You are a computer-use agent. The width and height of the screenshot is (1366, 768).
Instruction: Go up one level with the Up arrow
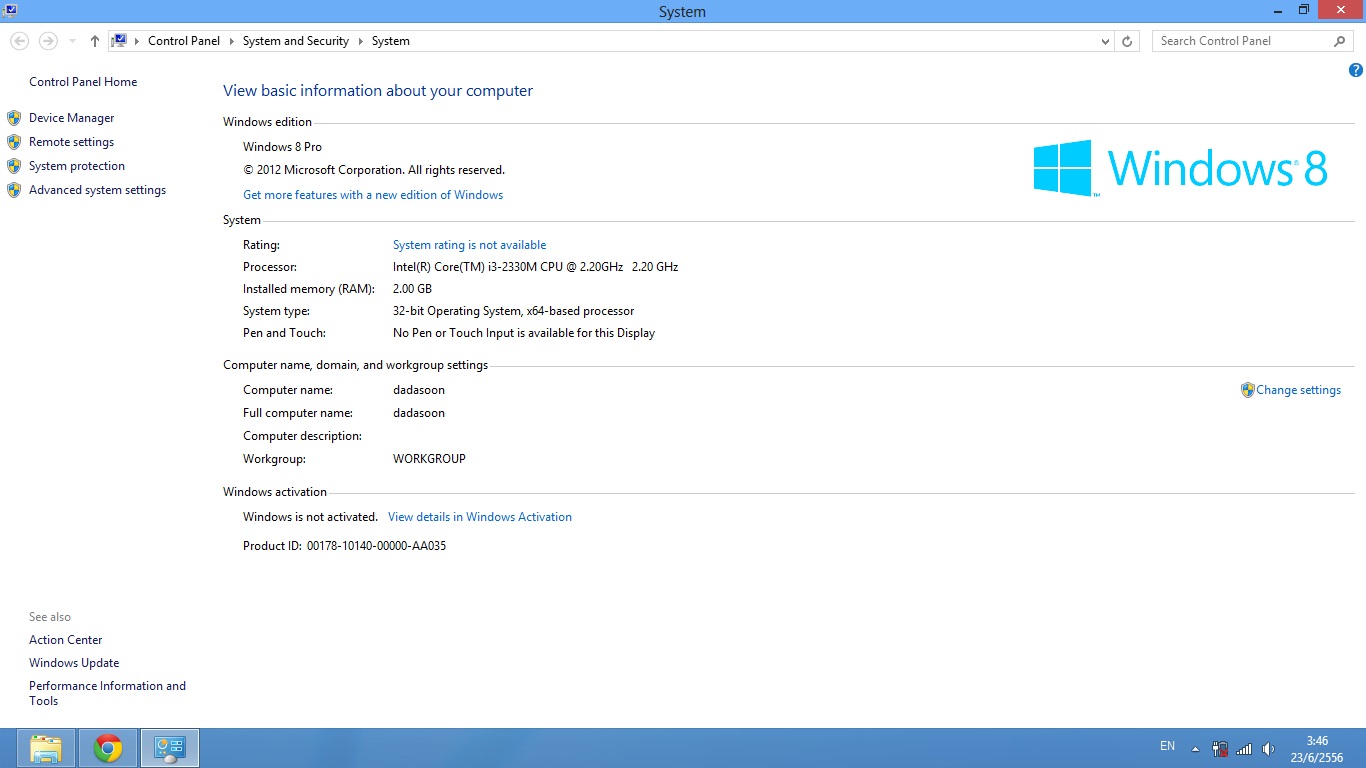tap(95, 41)
